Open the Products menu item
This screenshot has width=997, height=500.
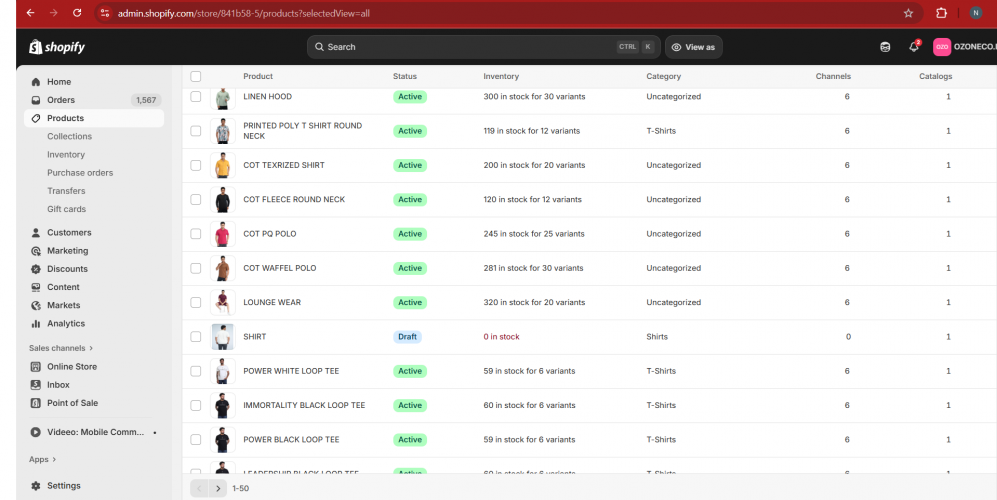[94, 118]
